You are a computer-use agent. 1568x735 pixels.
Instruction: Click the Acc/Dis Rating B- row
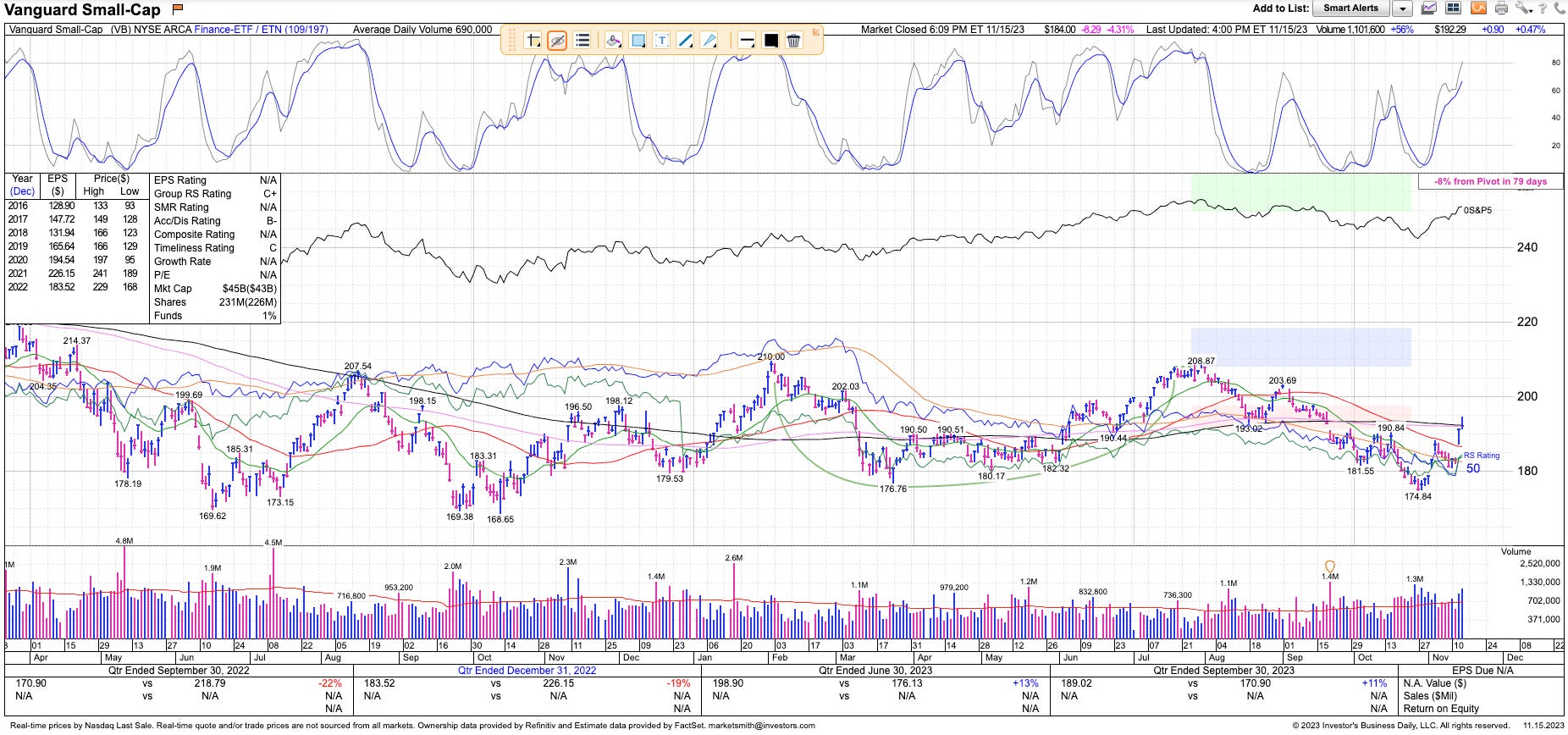[215, 220]
